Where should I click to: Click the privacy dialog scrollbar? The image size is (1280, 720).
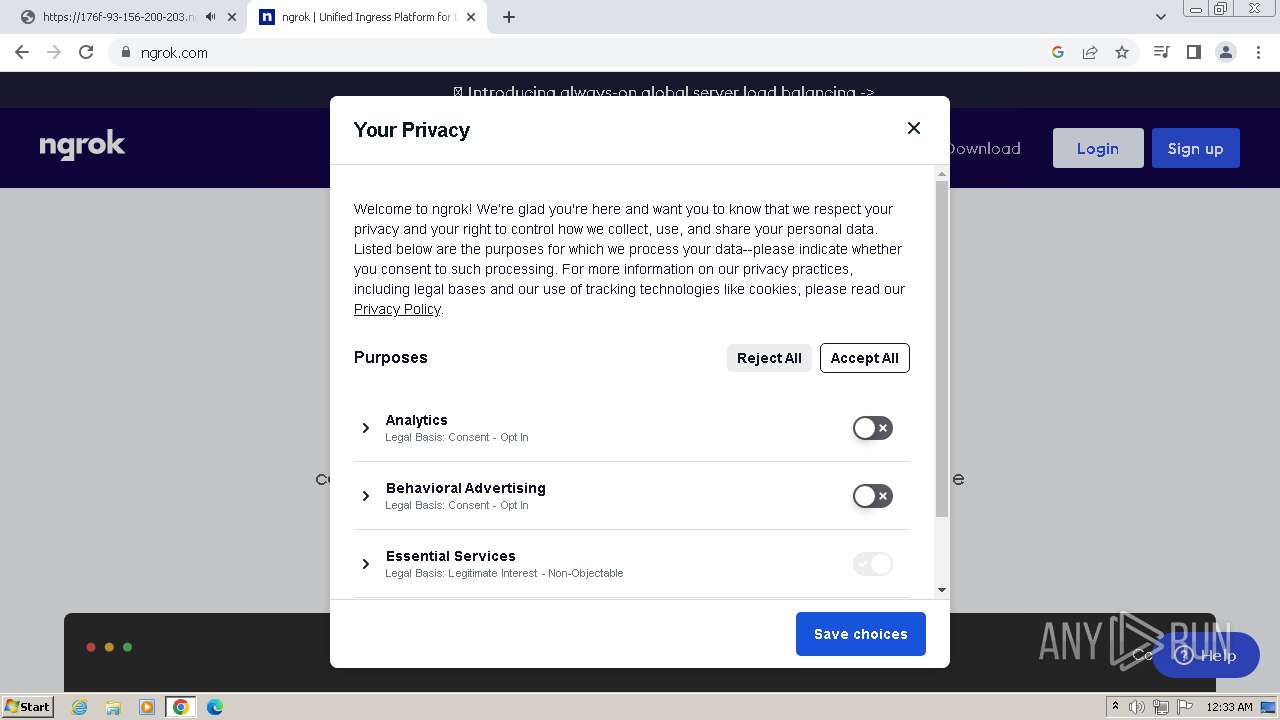pyautogui.click(x=941, y=350)
